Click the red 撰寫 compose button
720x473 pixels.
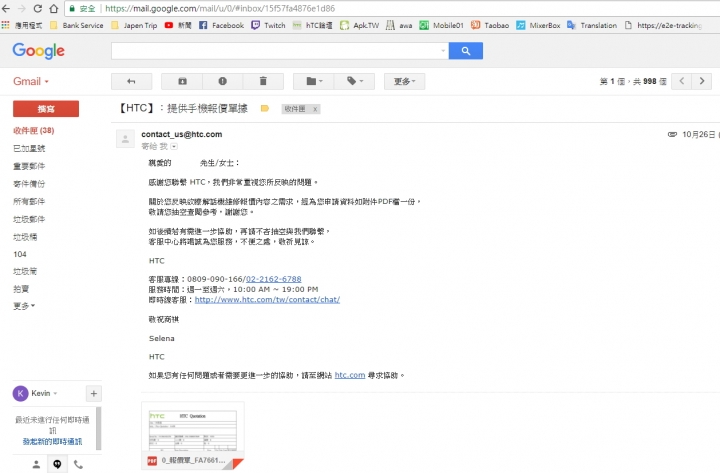pos(46,109)
